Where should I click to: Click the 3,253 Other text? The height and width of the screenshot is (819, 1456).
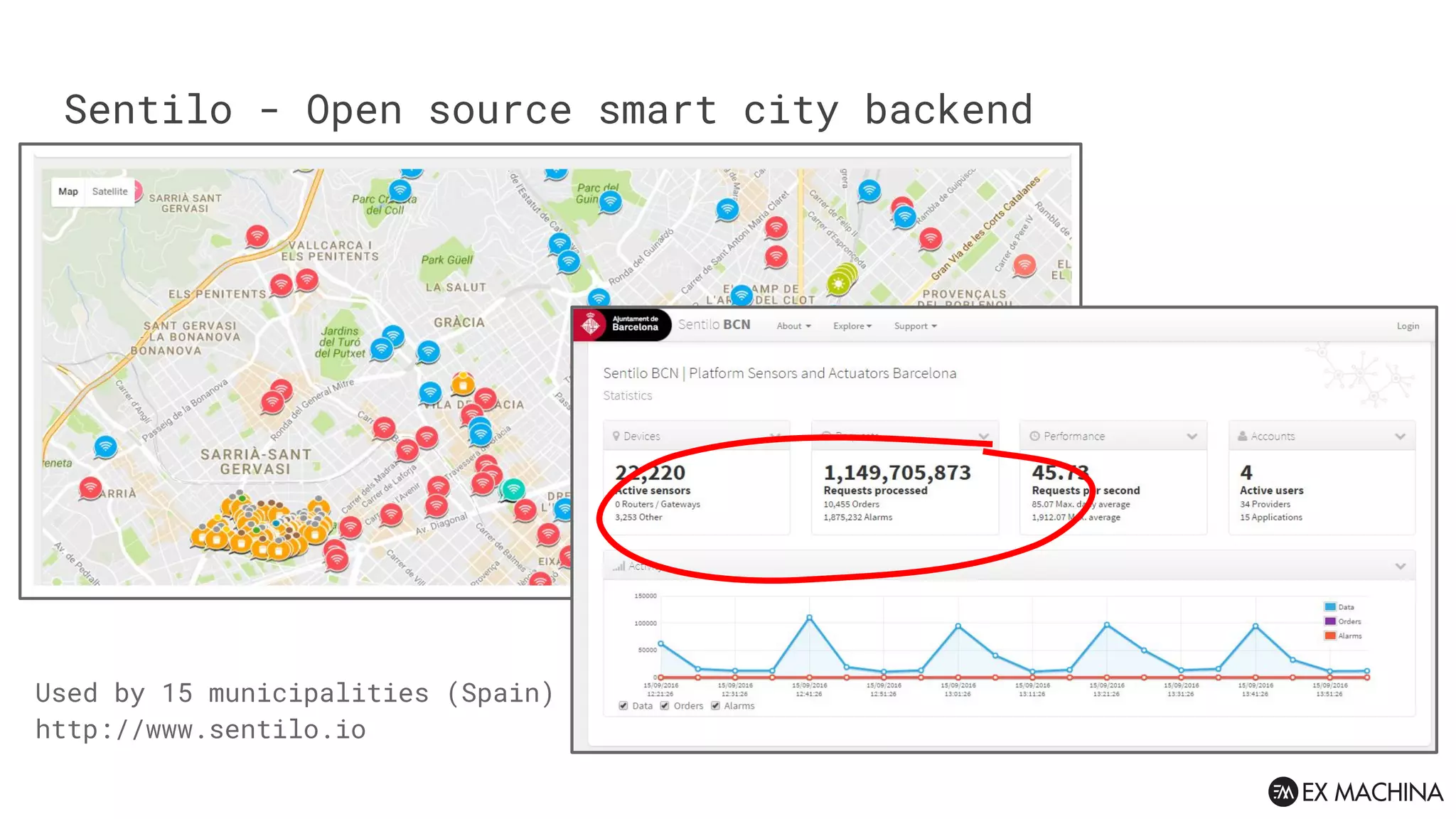[638, 517]
